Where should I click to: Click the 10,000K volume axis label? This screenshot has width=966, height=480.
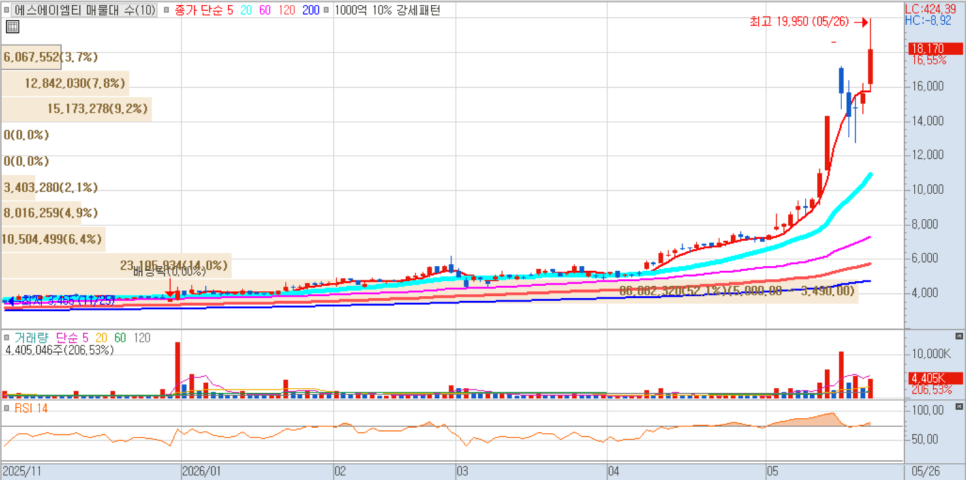(932, 354)
